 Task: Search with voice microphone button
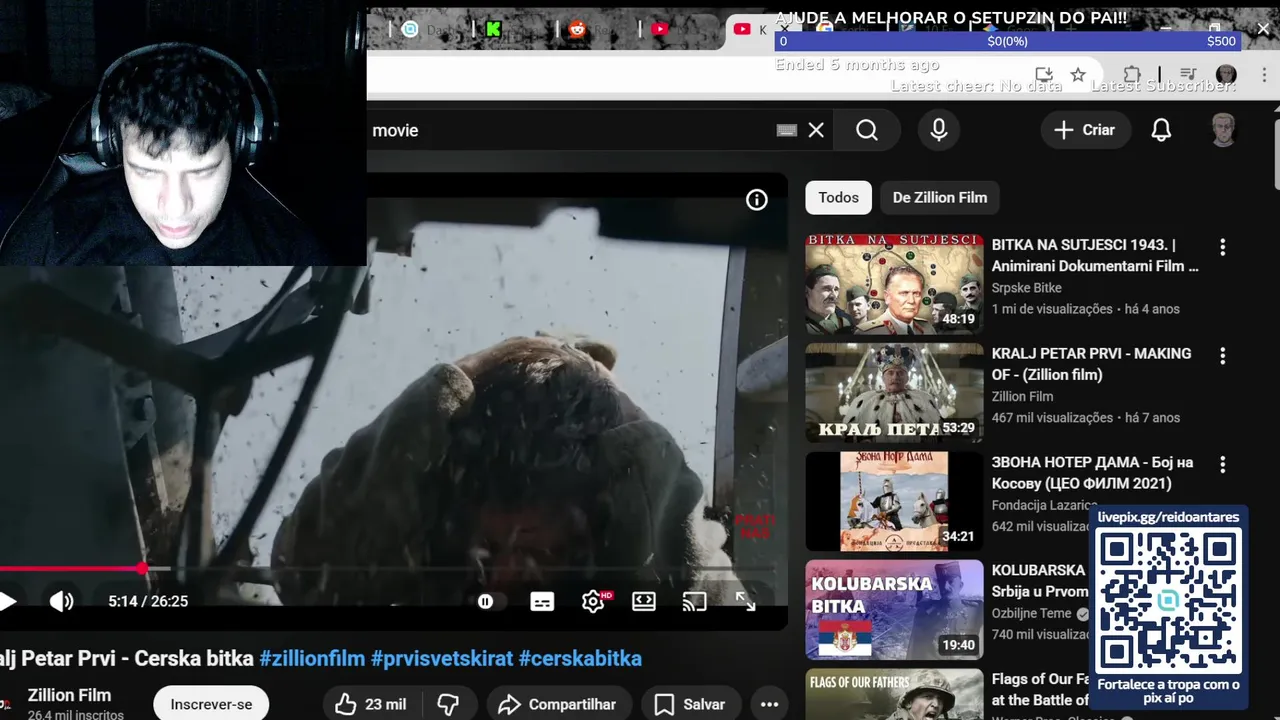pos(939,130)
